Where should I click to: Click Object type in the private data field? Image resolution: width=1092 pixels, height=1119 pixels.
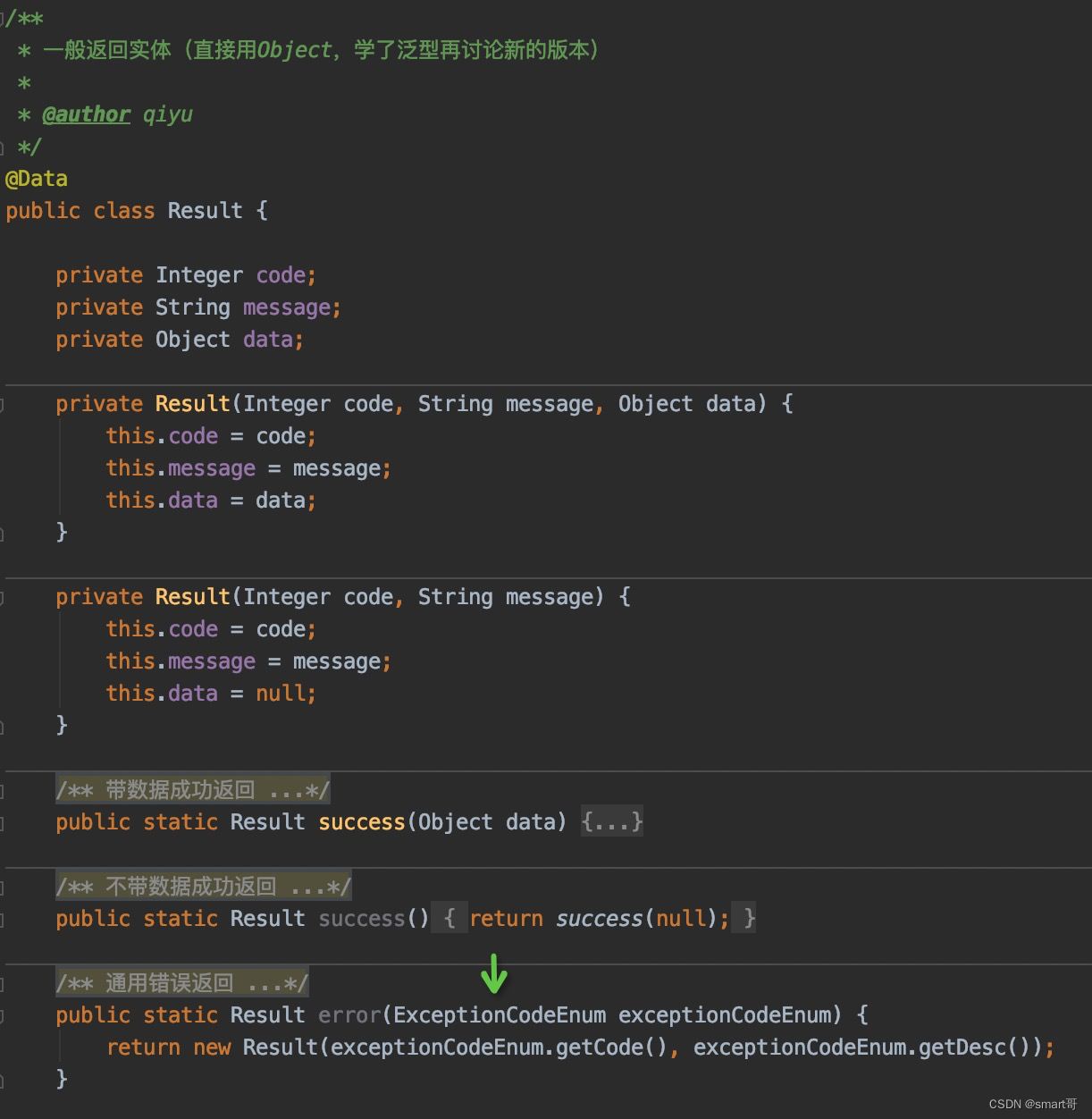193,340
